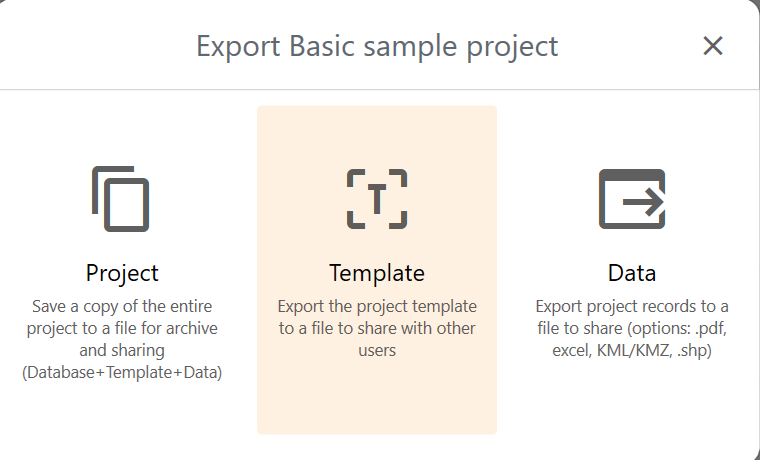Click the 'users' word in Template description
760x460 pixels.
coord(377,351)
